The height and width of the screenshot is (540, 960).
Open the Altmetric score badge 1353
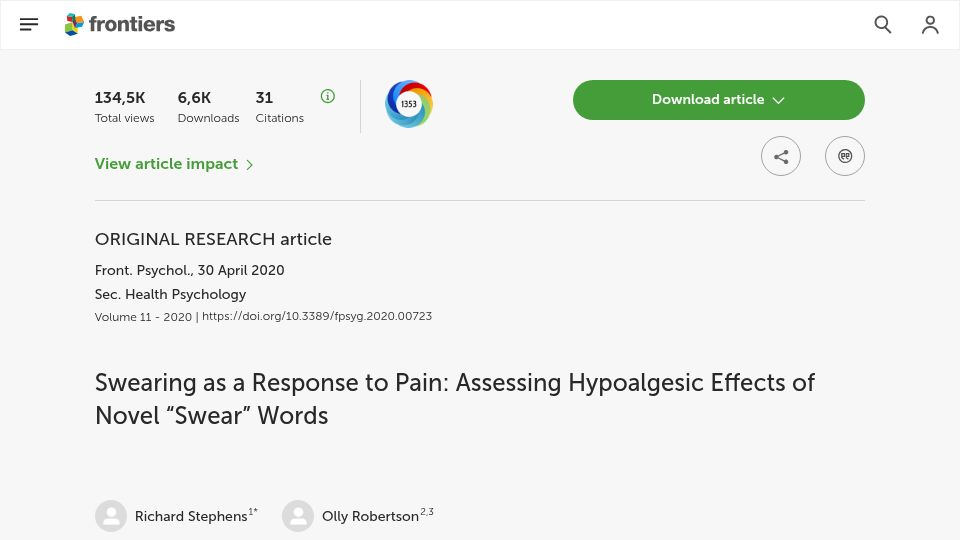409,104
